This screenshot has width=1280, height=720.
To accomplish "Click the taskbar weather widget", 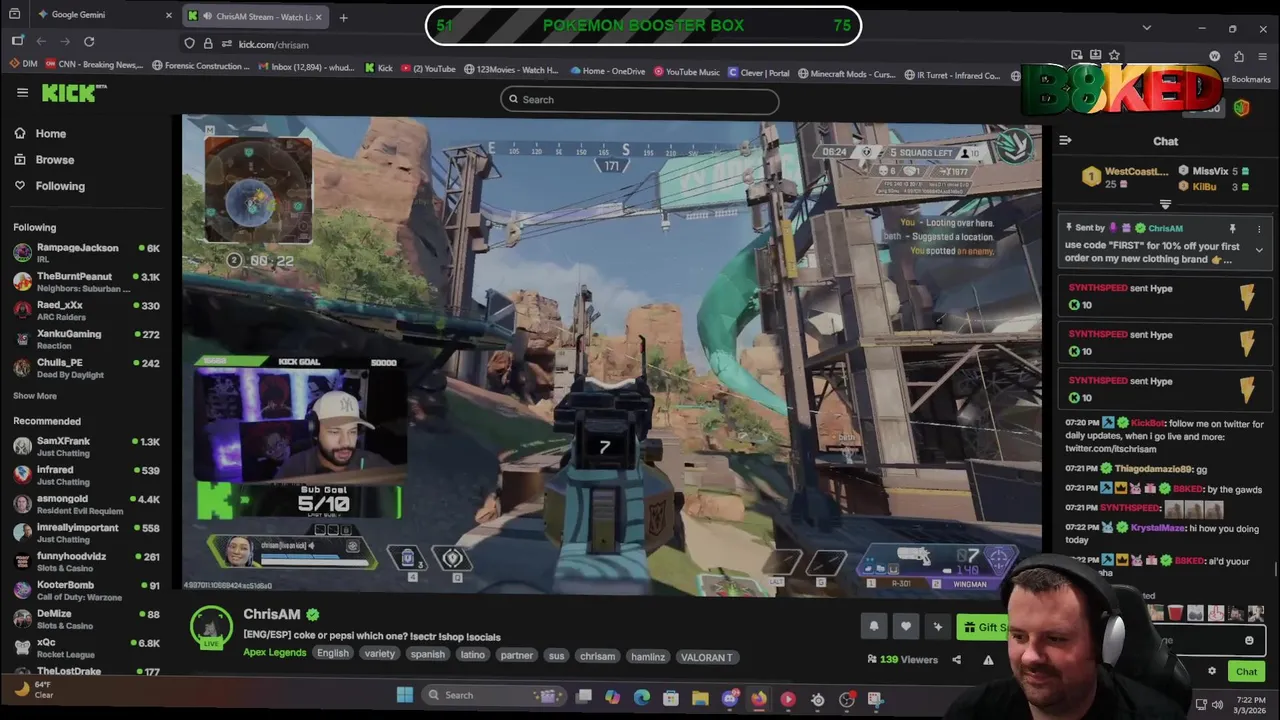I will pyautogui.click(x=35, y=689).
